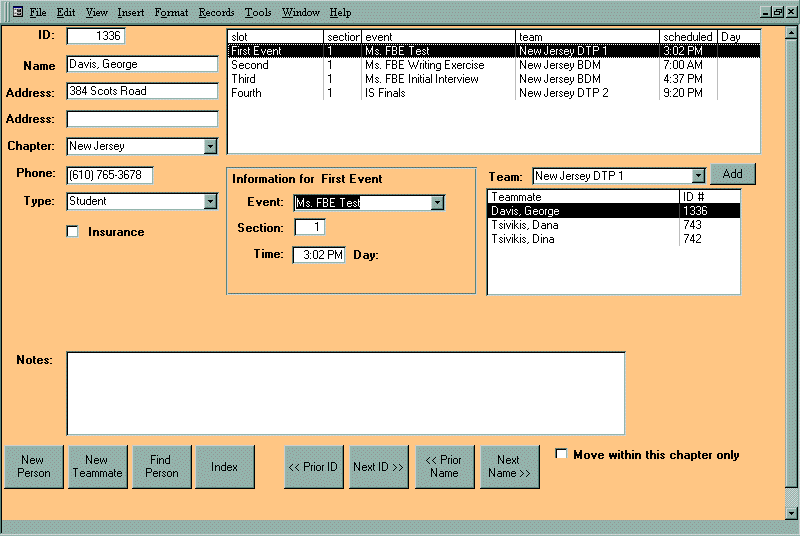Minimize the inner form window
Viewport: 800px width, 536px height.
click(x=766, y=12)
